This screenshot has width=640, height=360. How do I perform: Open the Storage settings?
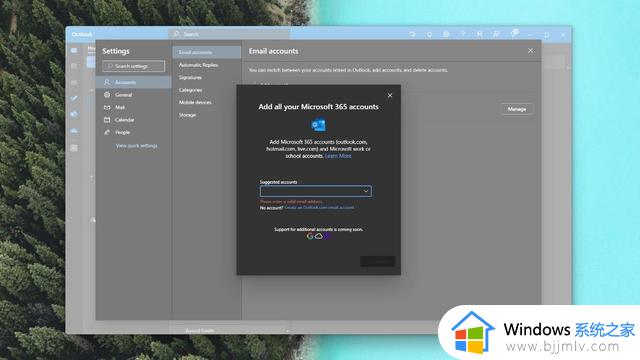[187, 115]
